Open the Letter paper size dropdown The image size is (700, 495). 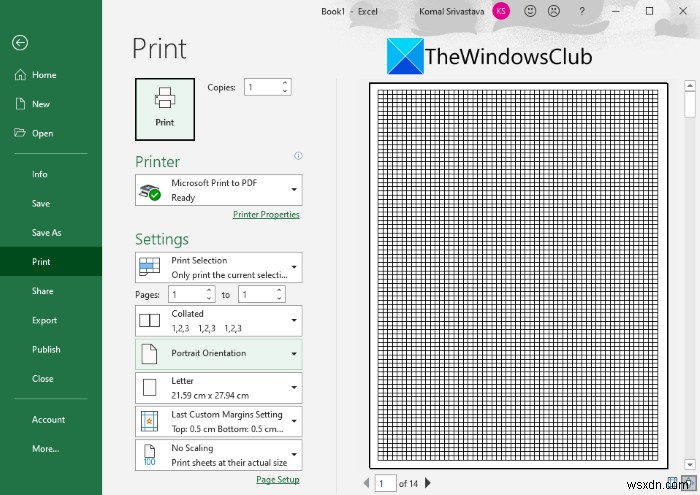(219, 388)
